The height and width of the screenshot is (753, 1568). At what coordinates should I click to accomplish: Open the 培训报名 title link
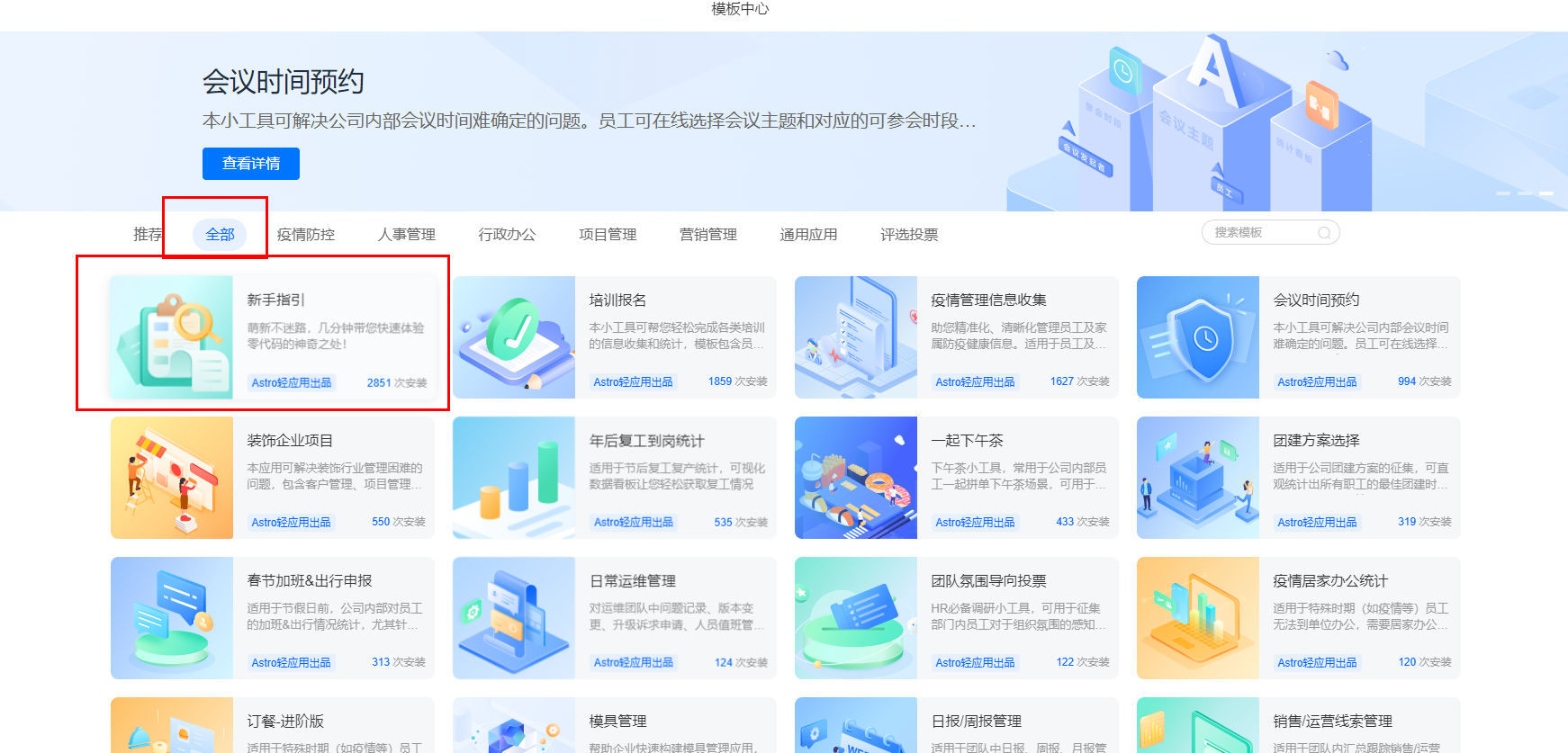[x=618, y=300]
